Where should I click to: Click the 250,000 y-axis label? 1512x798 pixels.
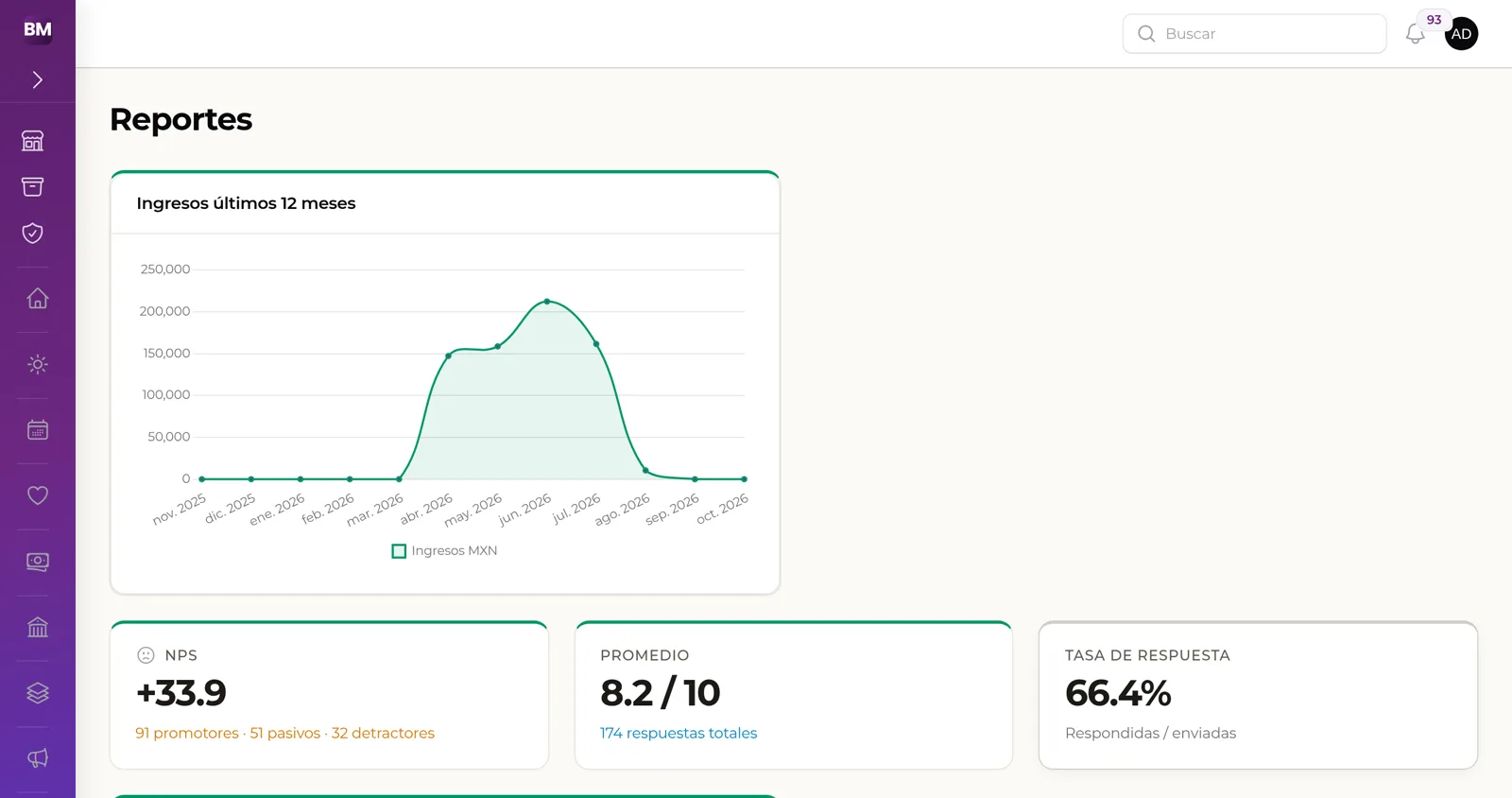click(165, 269)
